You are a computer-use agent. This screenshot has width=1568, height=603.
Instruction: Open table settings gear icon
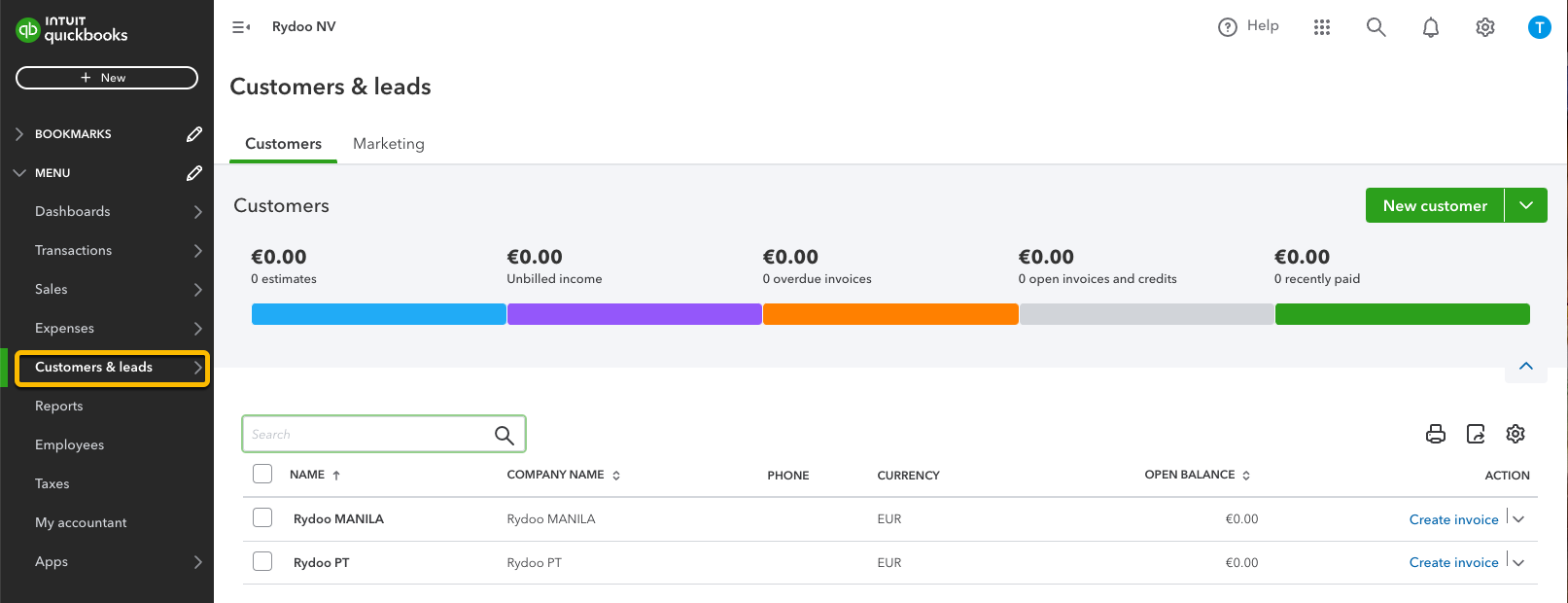pyautogui.click(x=1516, y=434)
